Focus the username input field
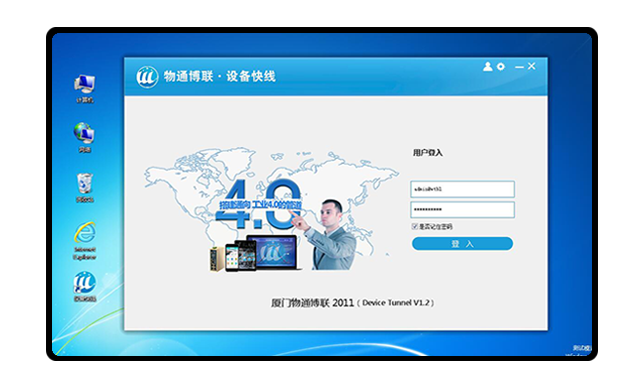The height and width of the screenshot is (388, 644). click(462, 189)
